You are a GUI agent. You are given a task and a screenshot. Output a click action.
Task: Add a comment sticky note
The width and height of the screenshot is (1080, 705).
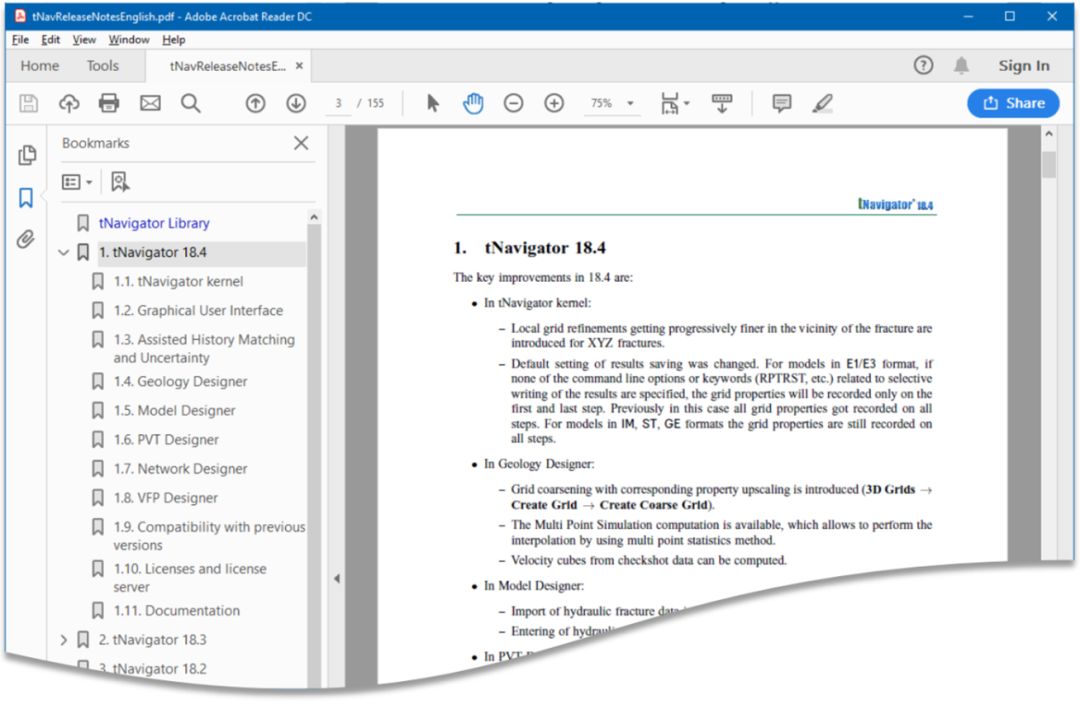(782, 103)
